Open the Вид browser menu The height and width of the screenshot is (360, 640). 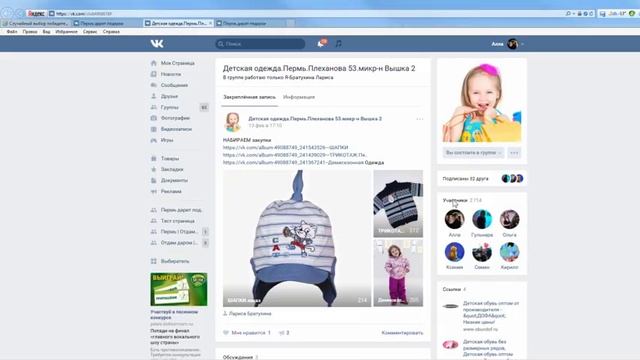[x=47, y=31]
